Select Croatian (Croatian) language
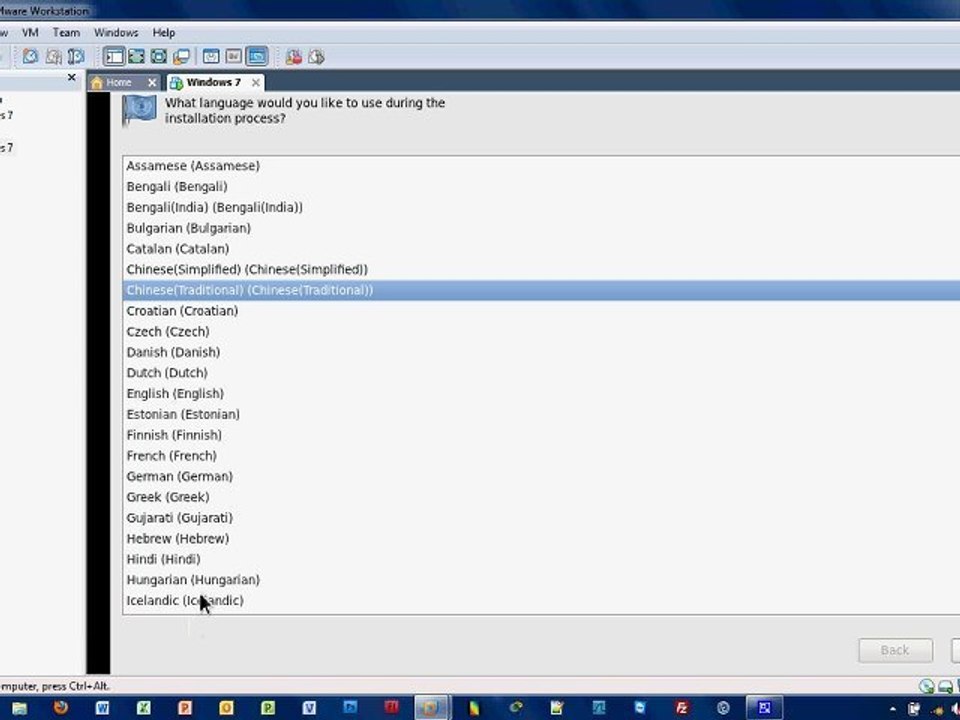 (541, 311)
